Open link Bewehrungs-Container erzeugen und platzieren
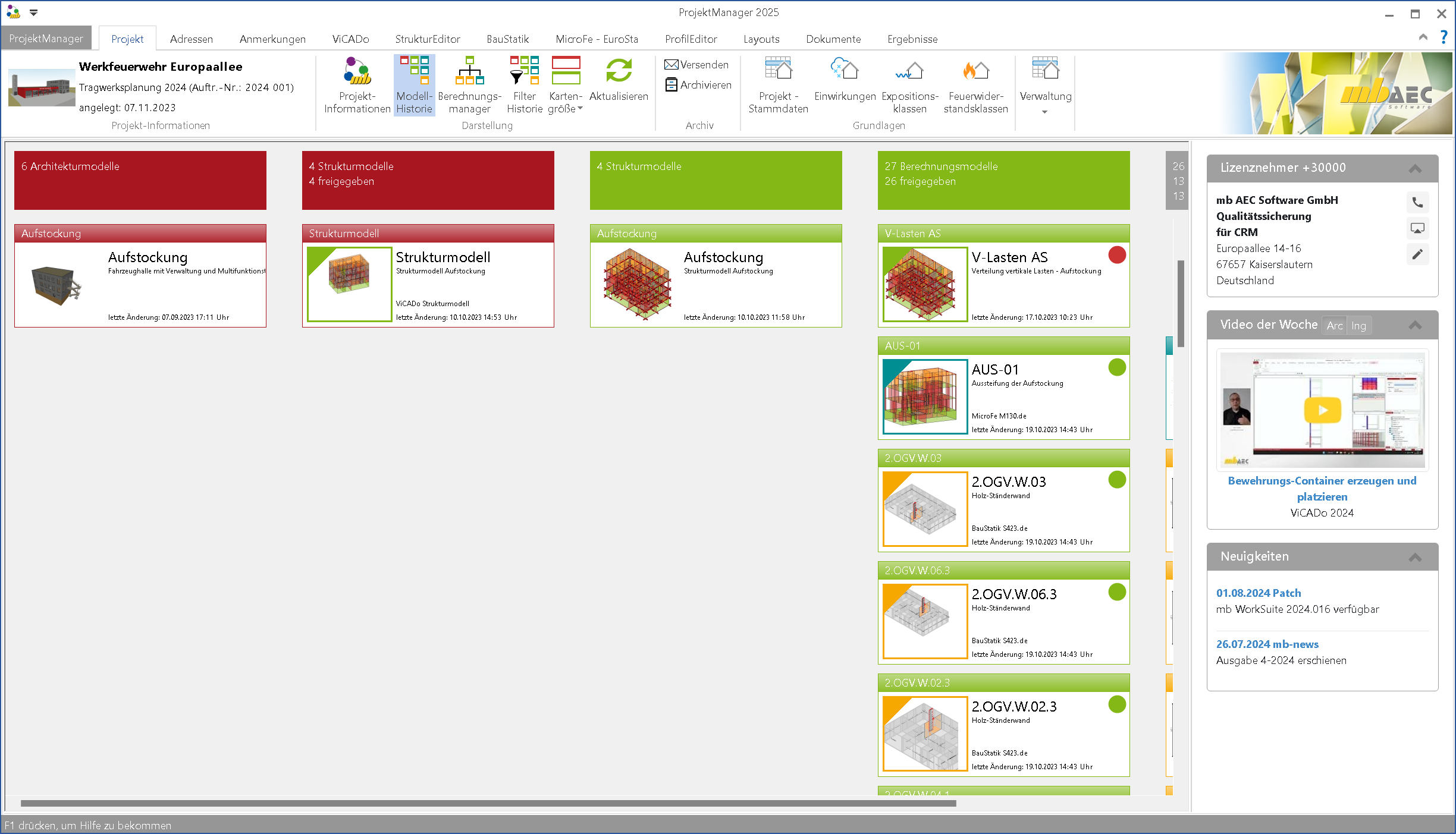Image resolution: width=1456 pixels, height=834 pixels. 1322,489
